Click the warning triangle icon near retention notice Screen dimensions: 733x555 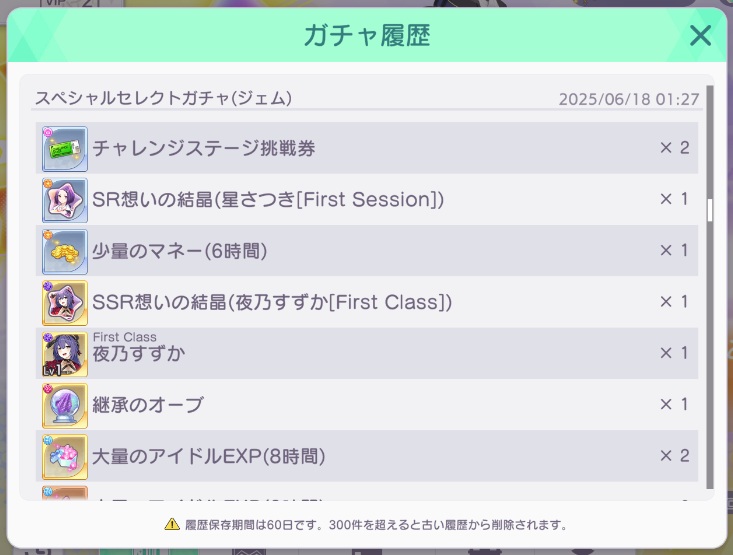pyautogui.click(x=172, y=524)
